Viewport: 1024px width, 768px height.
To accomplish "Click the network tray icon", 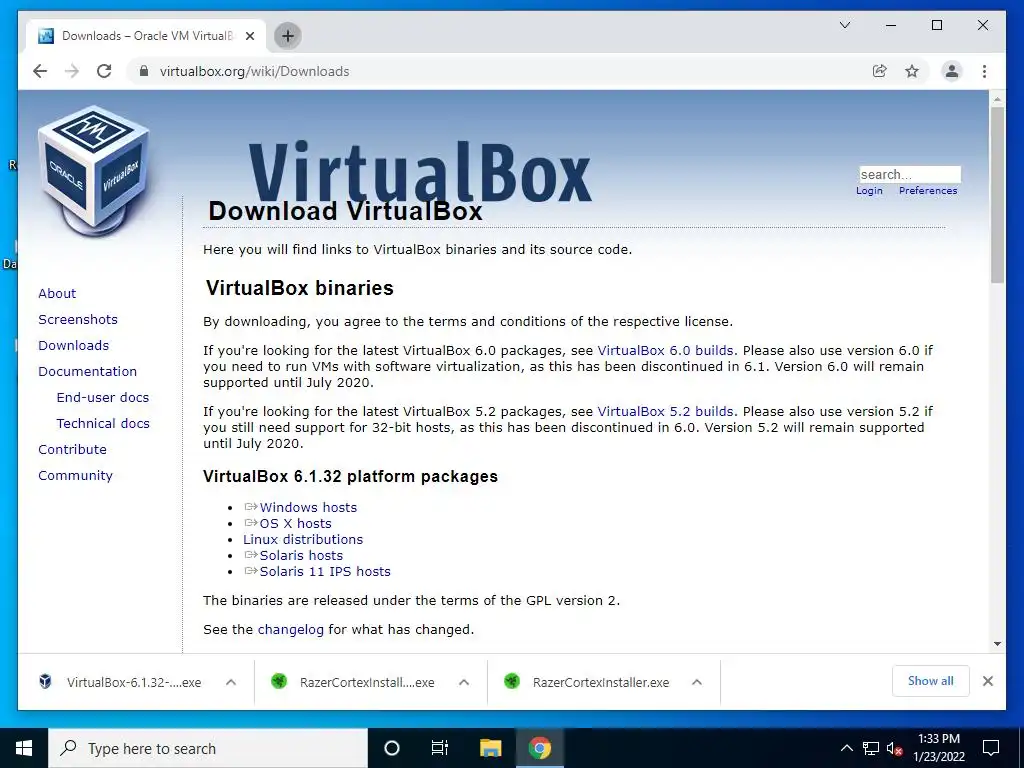I will [x=871, y=748].
